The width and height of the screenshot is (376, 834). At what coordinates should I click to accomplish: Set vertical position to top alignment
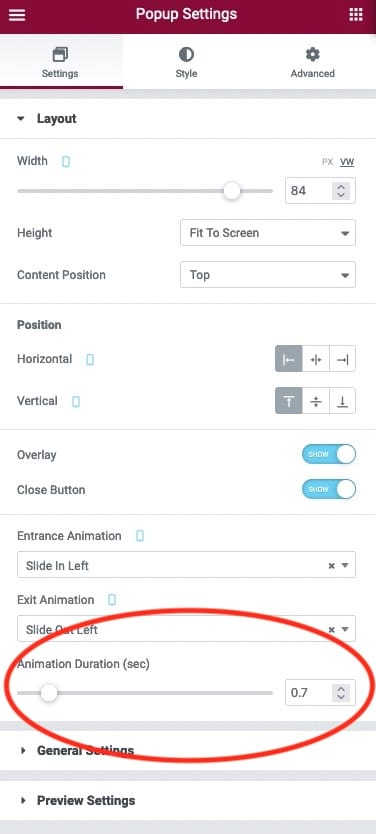click(x=289, y=402)
